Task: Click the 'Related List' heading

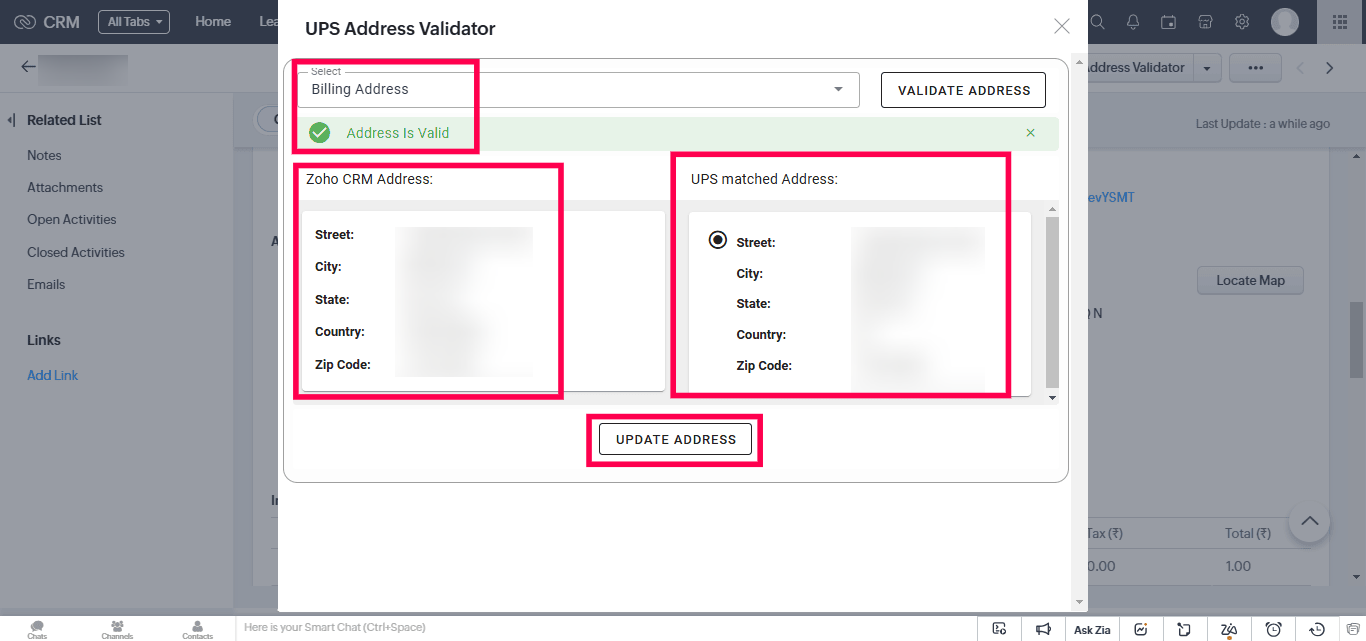Action: (64, 120)
